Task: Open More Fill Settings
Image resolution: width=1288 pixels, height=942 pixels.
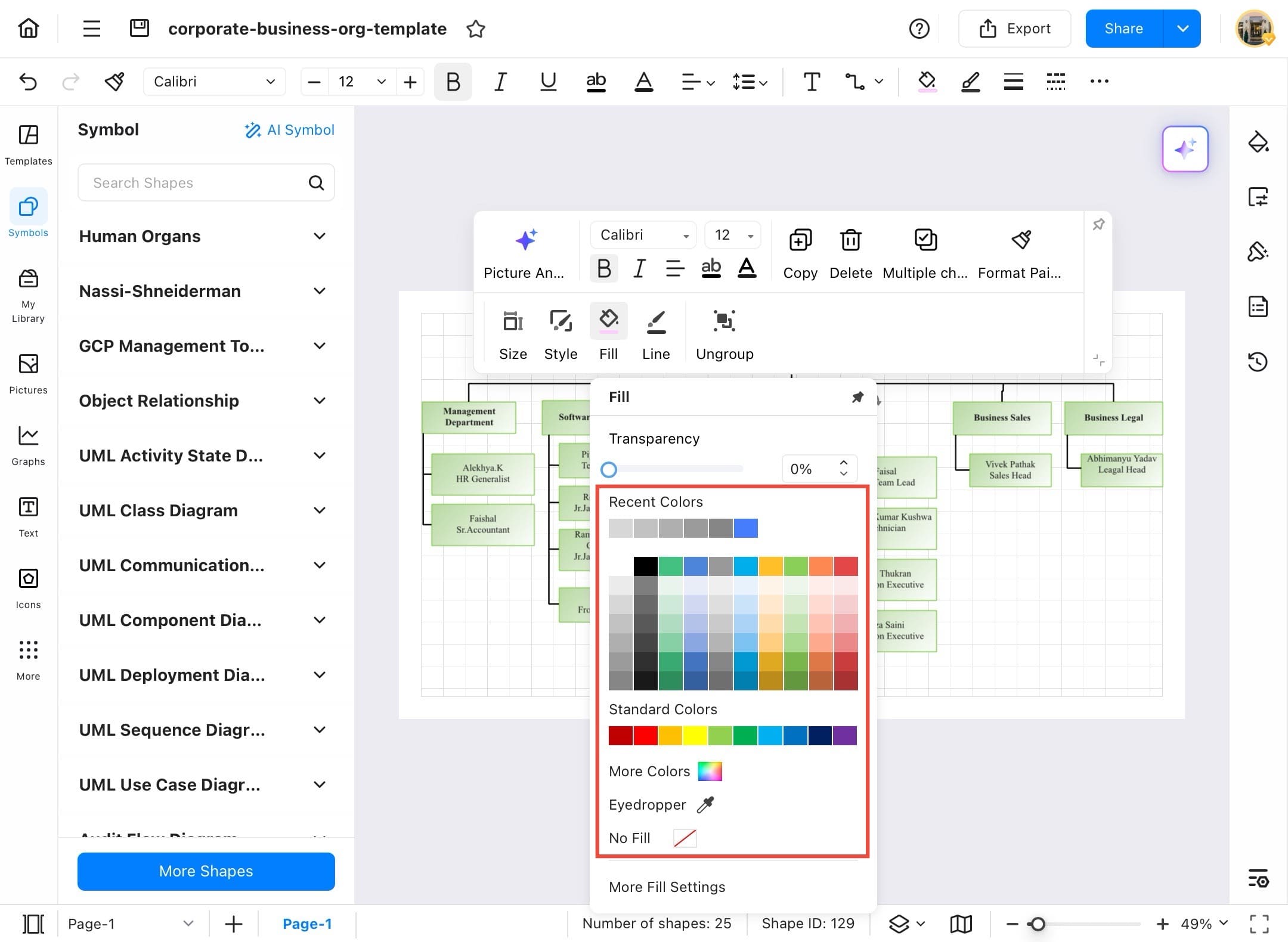Action: point(666,887)
